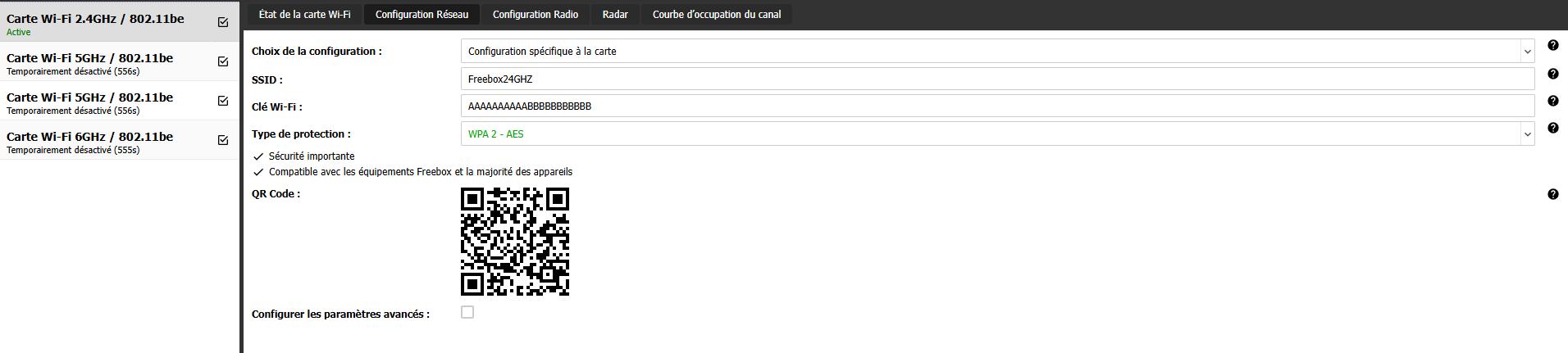Click the SSID field containing Freebox24GHZ
Viewport: 1568px width, 353px height.
click(998, 79)
